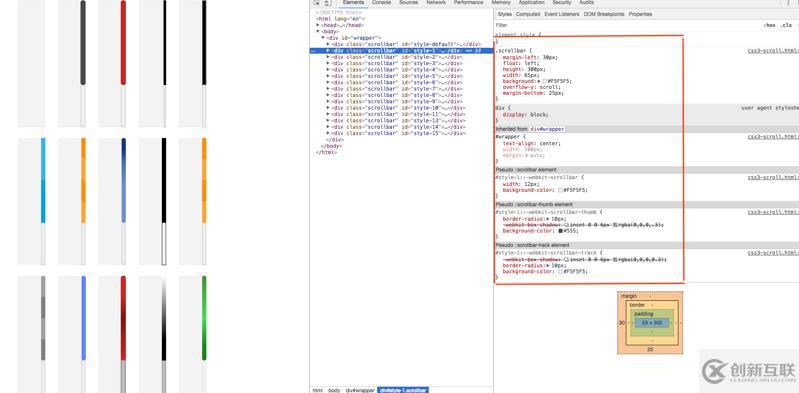Expand the style-default div node

[328, 44]
